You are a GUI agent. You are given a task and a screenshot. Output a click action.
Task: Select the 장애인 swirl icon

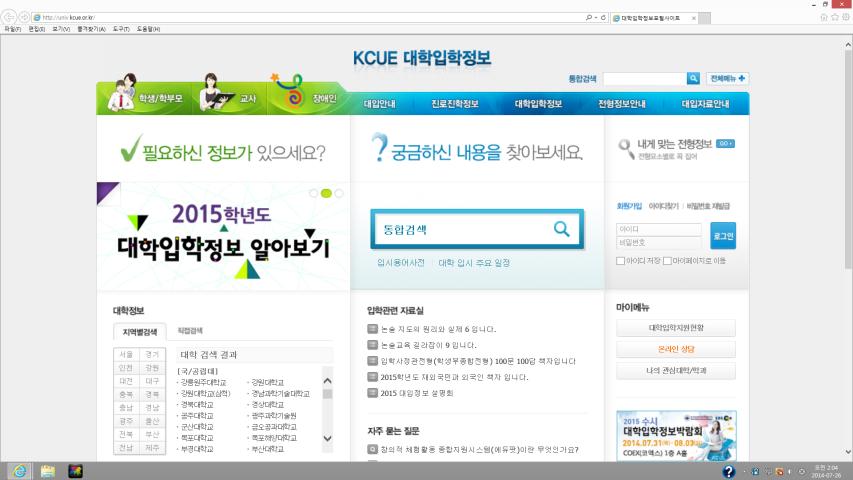(288, 90)
